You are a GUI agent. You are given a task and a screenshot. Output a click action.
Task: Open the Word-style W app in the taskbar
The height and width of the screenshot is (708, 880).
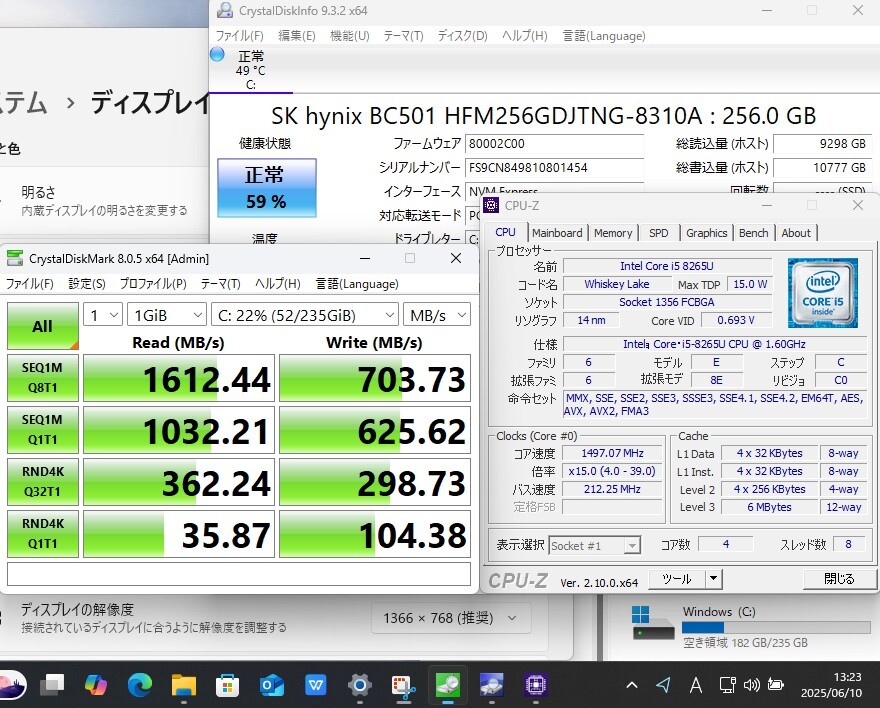click(x=315, y=684)
